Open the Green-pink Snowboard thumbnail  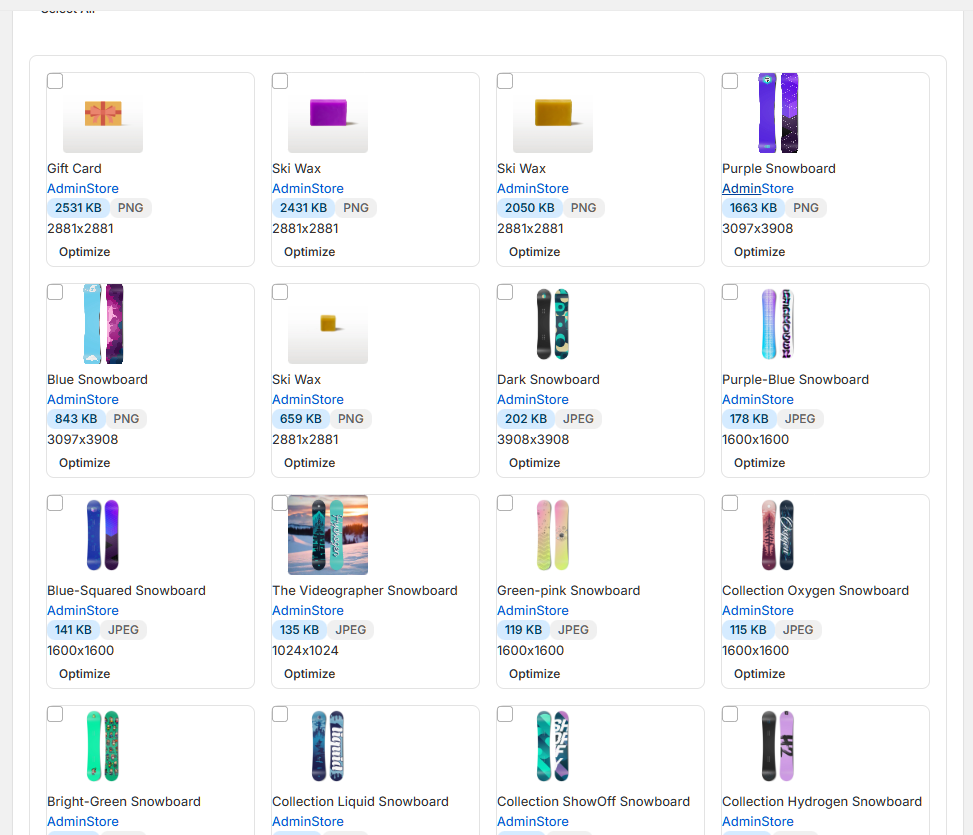[x=553, y=535]
